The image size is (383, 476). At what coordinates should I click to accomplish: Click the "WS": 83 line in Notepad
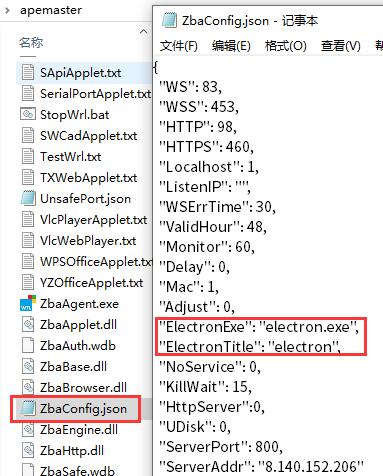(190, 87)
